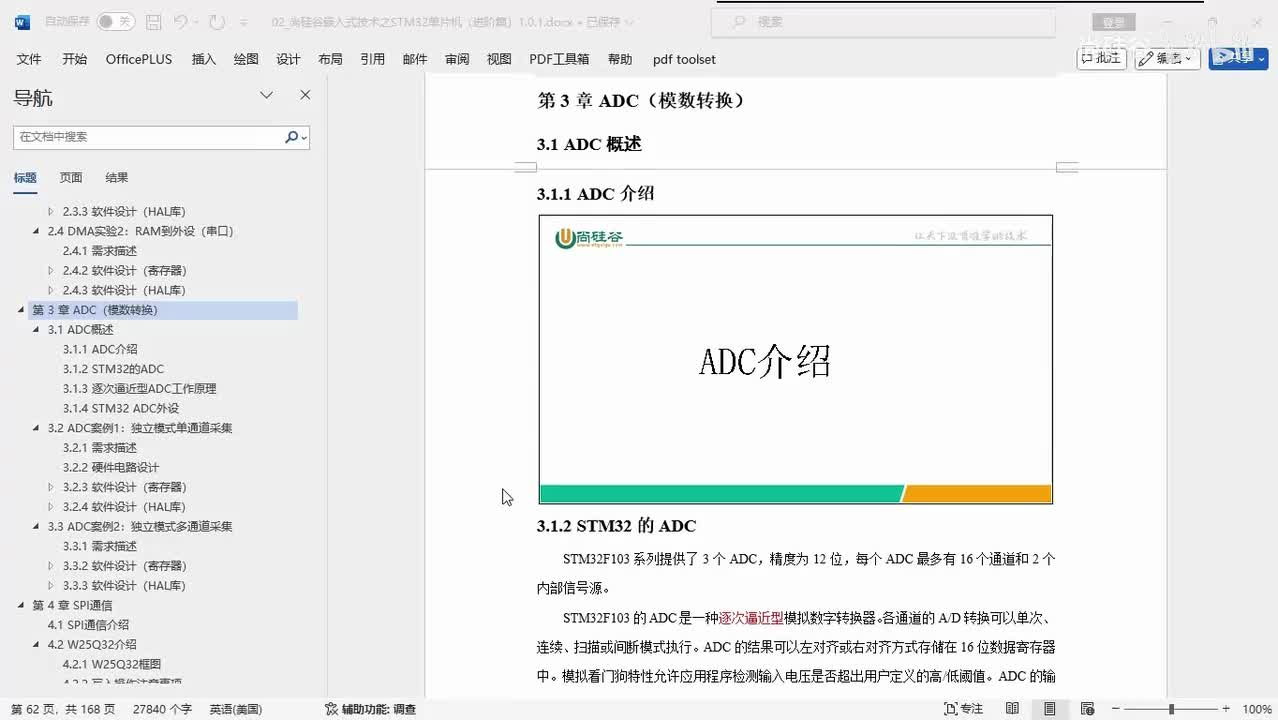Image resolution: width=1278 pixels, height=720 pixels.
Task: Expand 2.4.3 软件设计（HAL库） heading
Action: click(52, 290)
